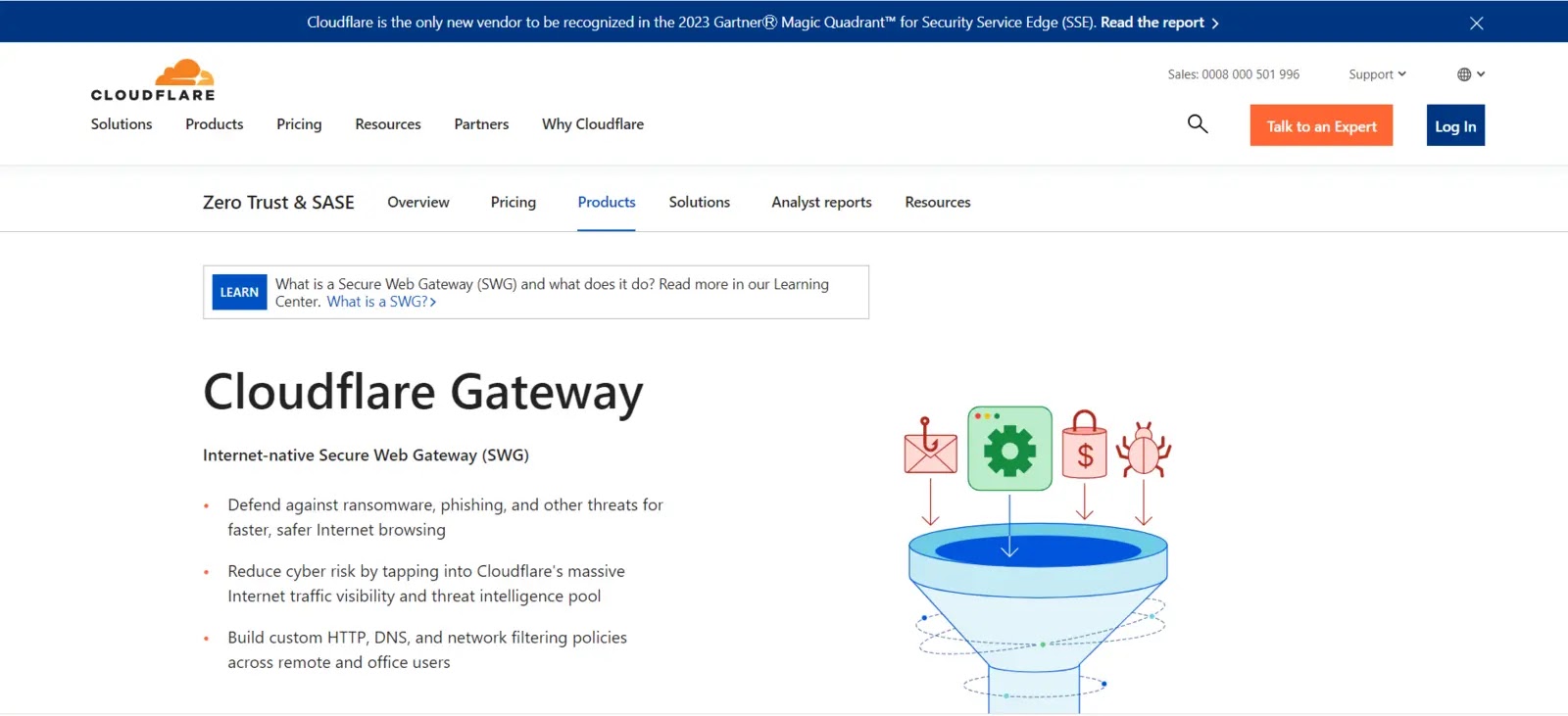
Task: Open the Solutions main menu
Action: 122,124
